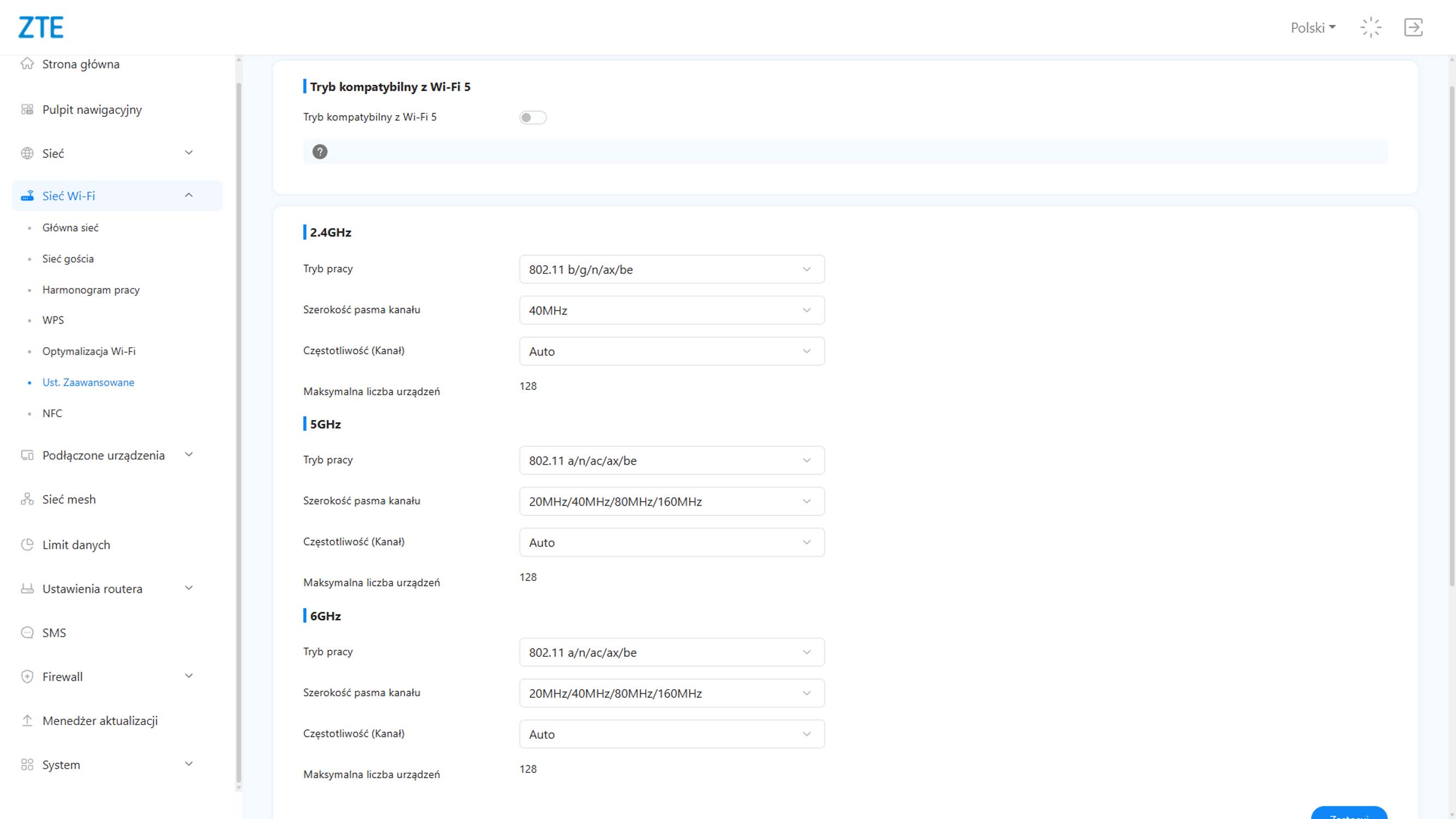Collapse the Sieć Wi-Fi menu section
The width and height of the screenshot is (1456, 819).
tap(189, 195)
